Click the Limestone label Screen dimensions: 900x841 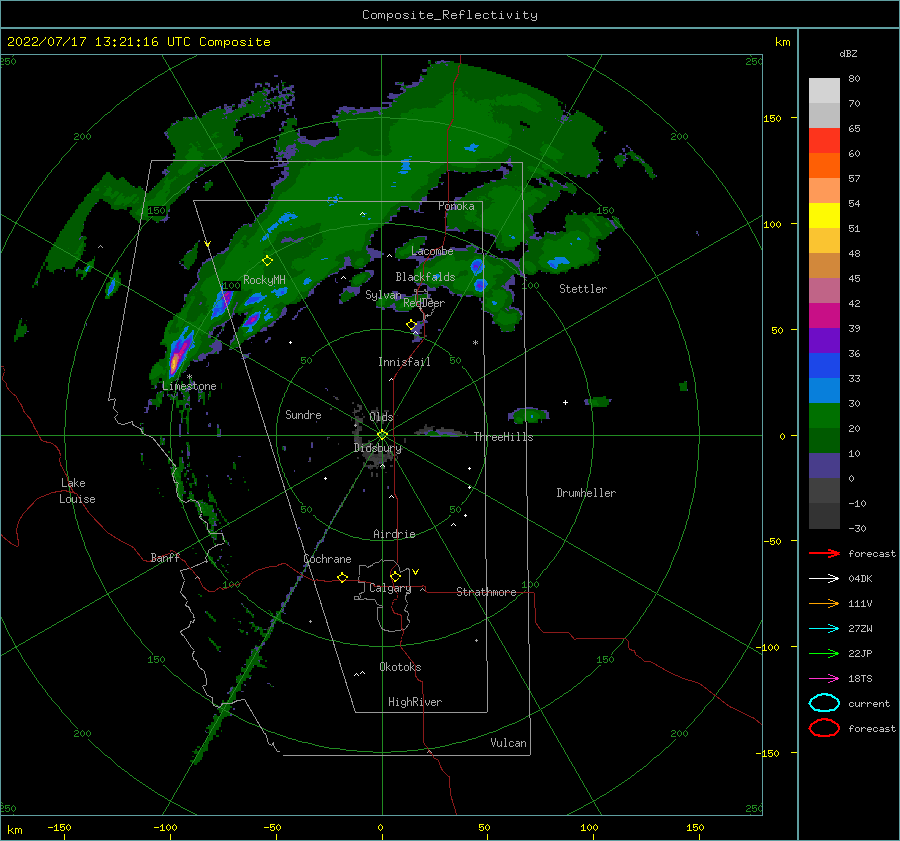189,386
